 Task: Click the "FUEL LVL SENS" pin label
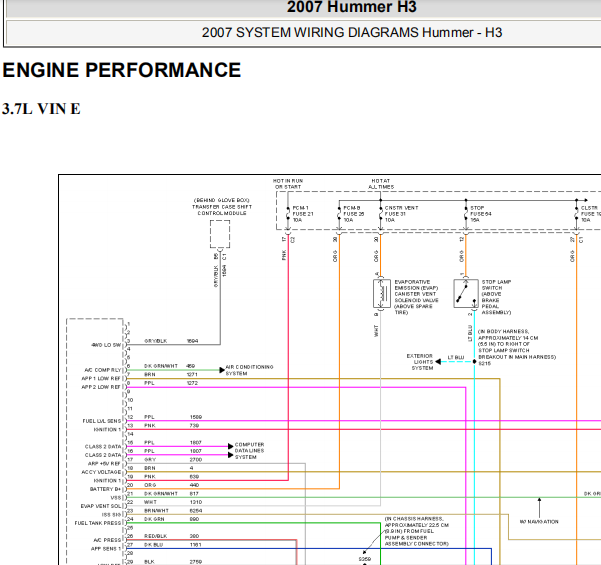point(102,421)
